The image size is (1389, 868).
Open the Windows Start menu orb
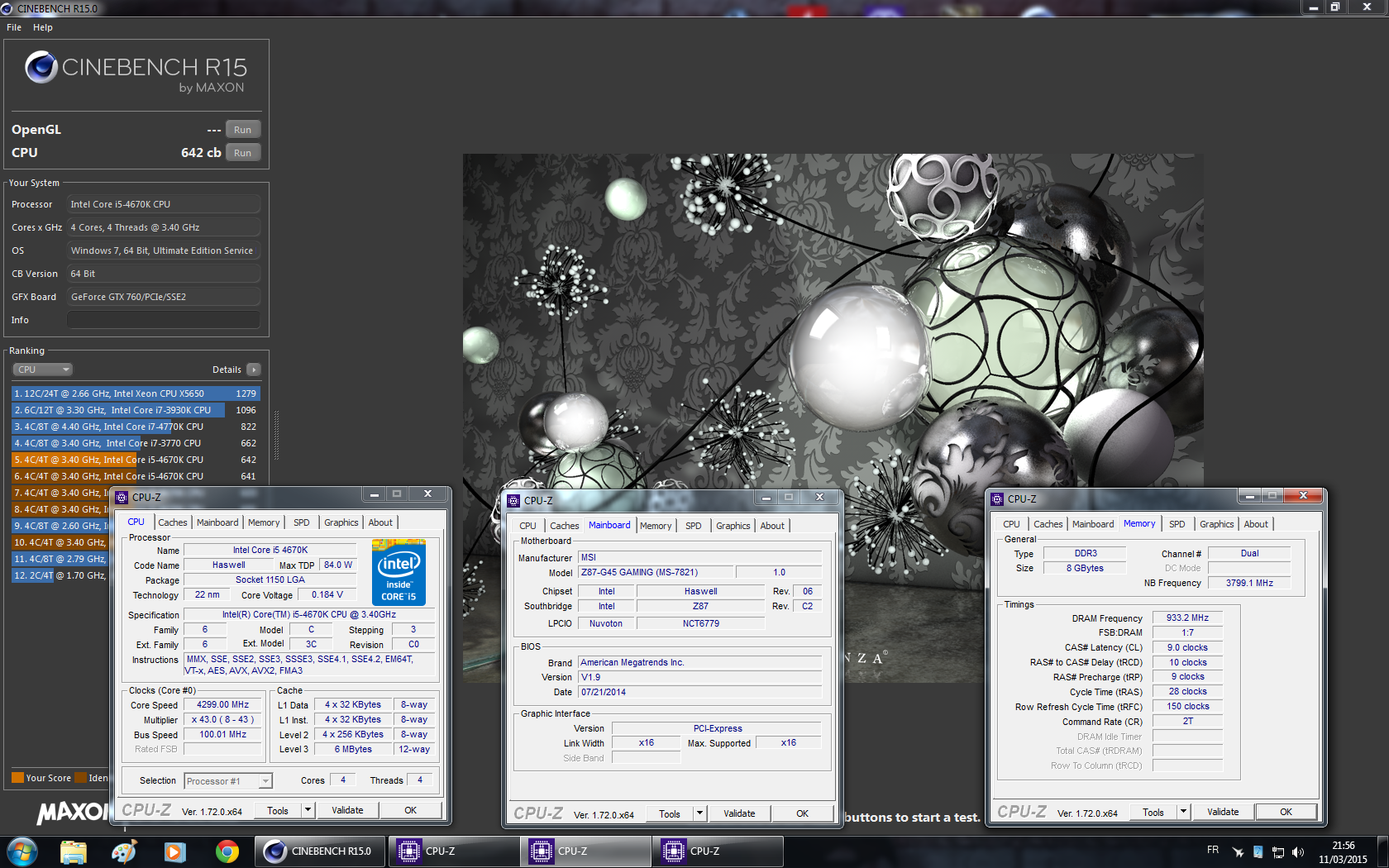(21, 851)
